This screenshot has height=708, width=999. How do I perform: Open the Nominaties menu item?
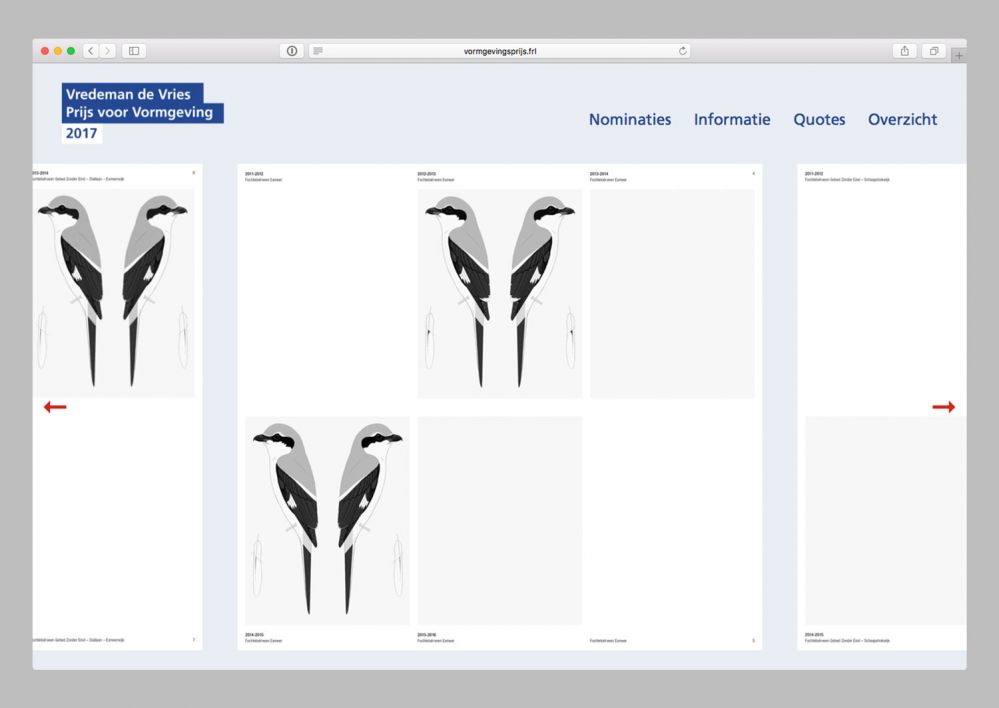pos(630,119)
